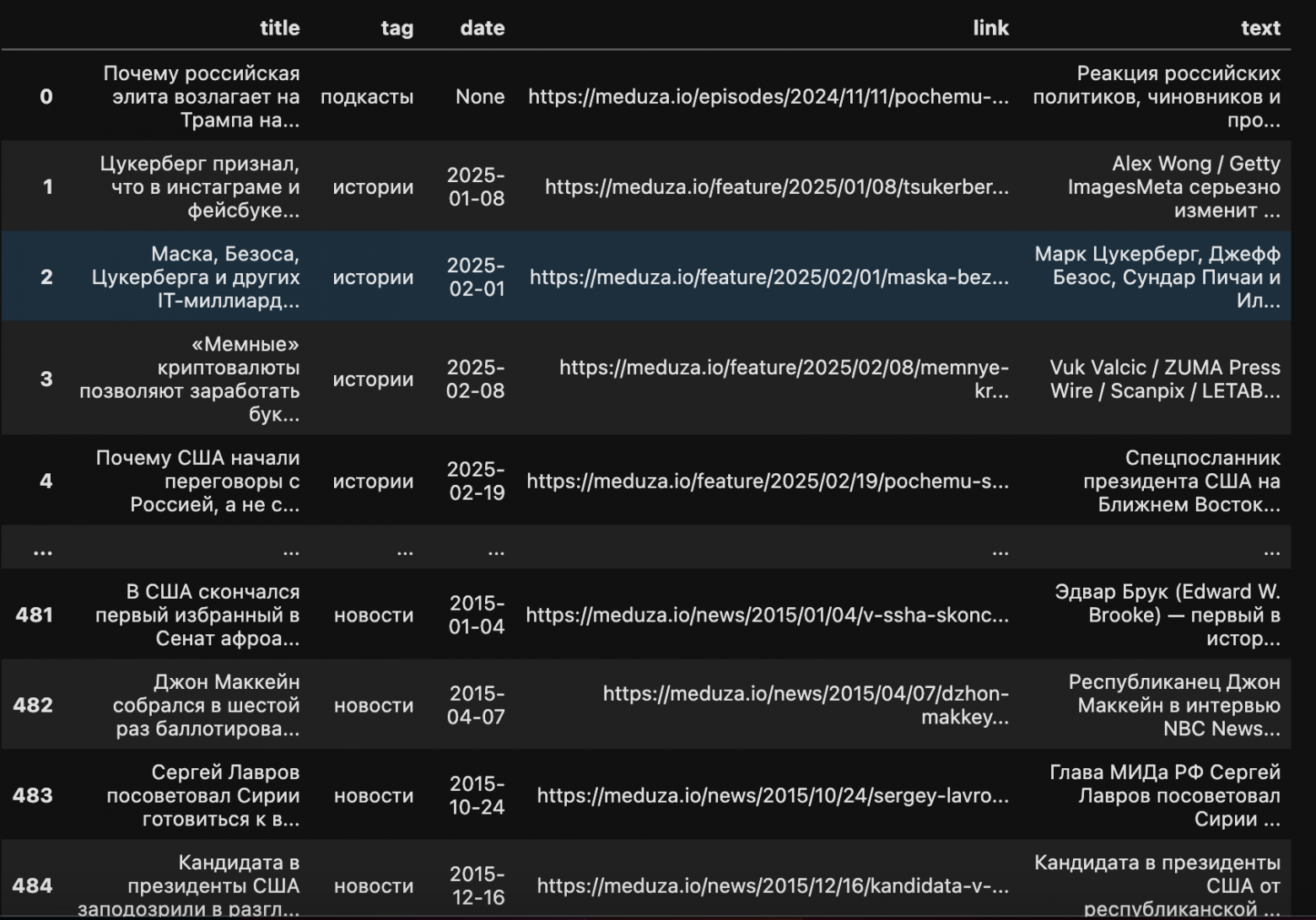
Task: Select row index 1
Action: pos(47,186)
